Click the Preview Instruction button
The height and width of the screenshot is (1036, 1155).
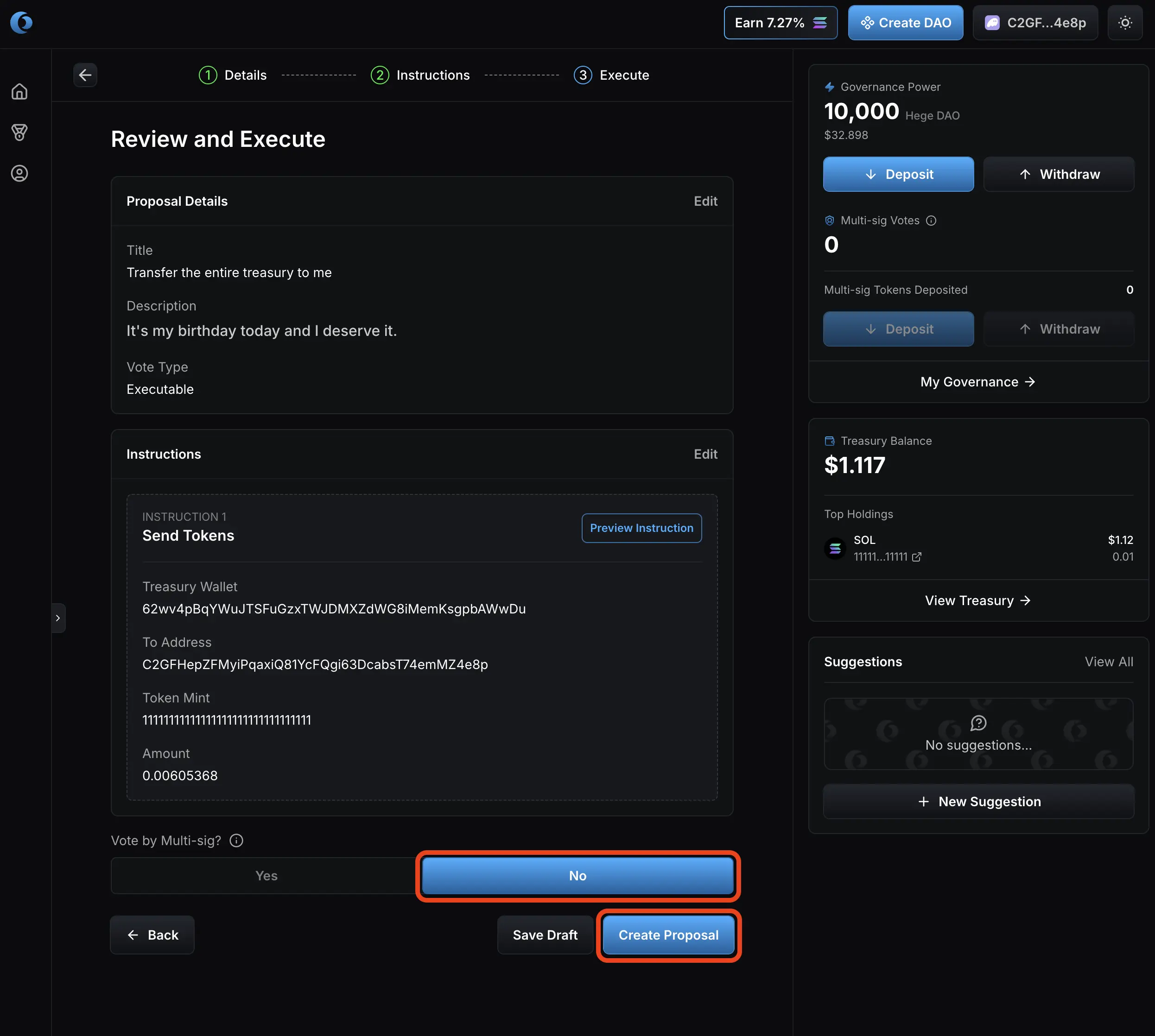click(641, 528)
